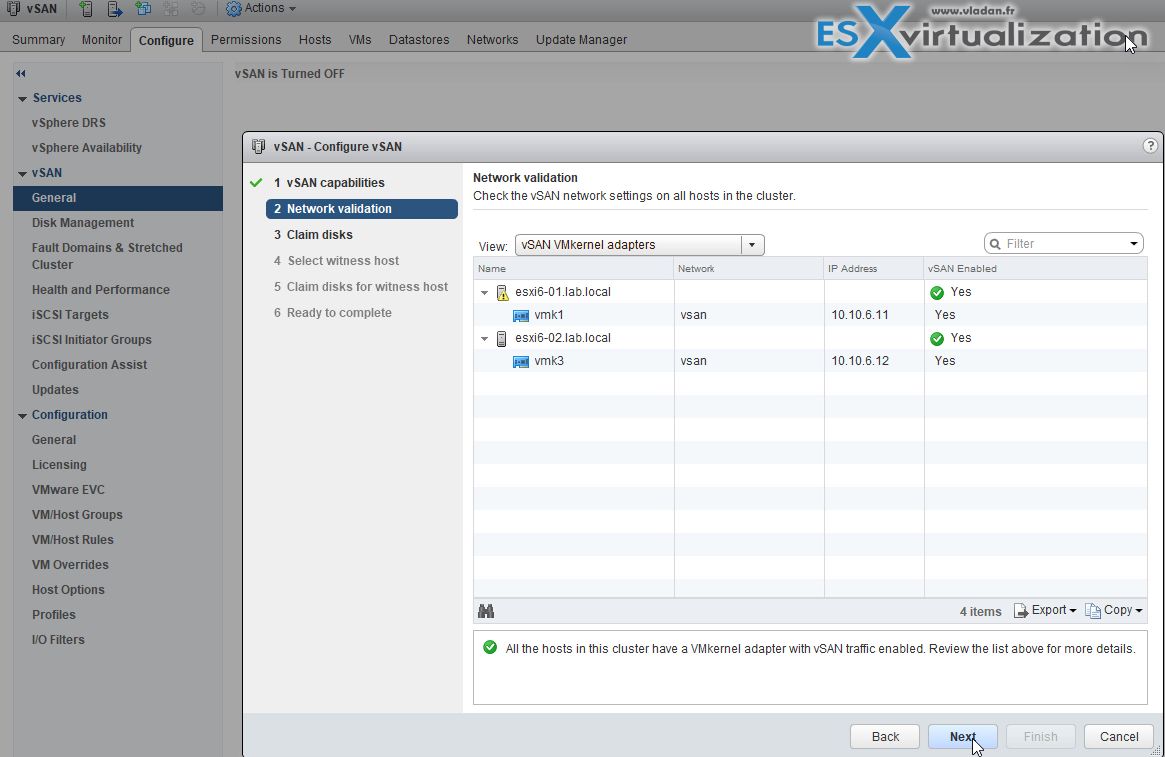Viewport: 1165px width, 757px height.
Task: Click the filter search magnifier icon
Action: coord(995,244)
